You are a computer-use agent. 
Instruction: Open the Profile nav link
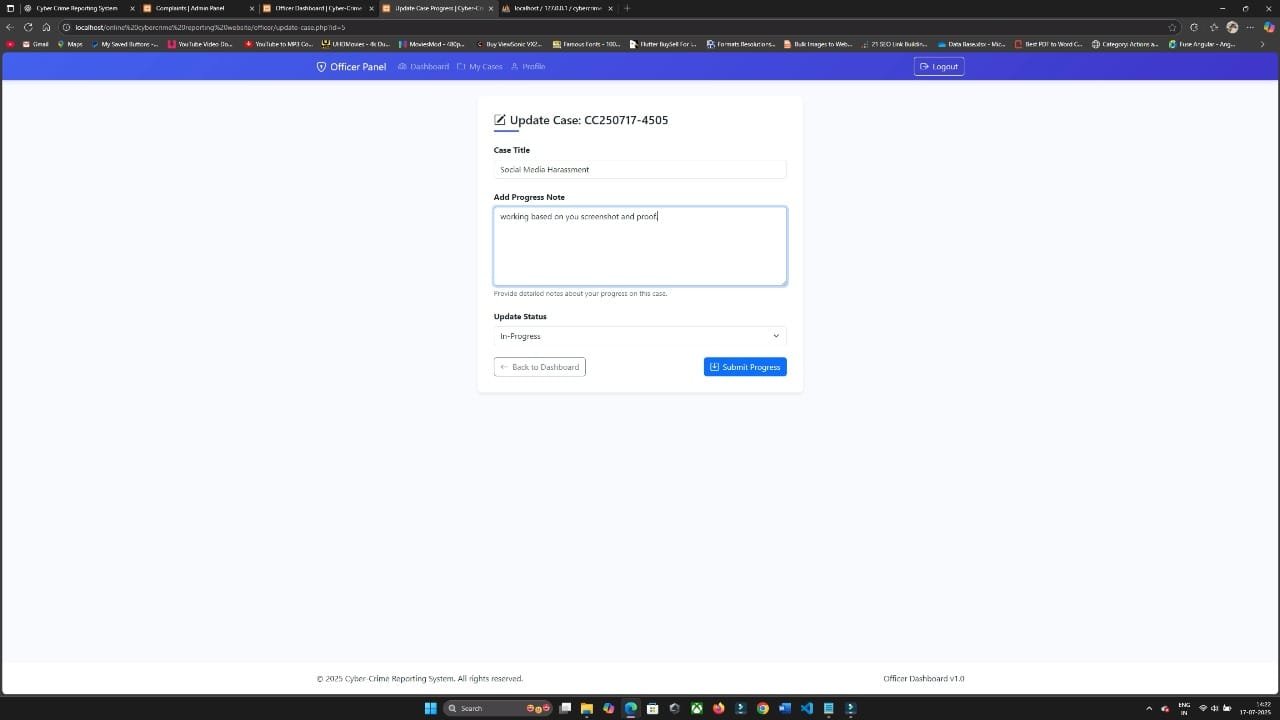pyautogui.click(x=528, y=67)
